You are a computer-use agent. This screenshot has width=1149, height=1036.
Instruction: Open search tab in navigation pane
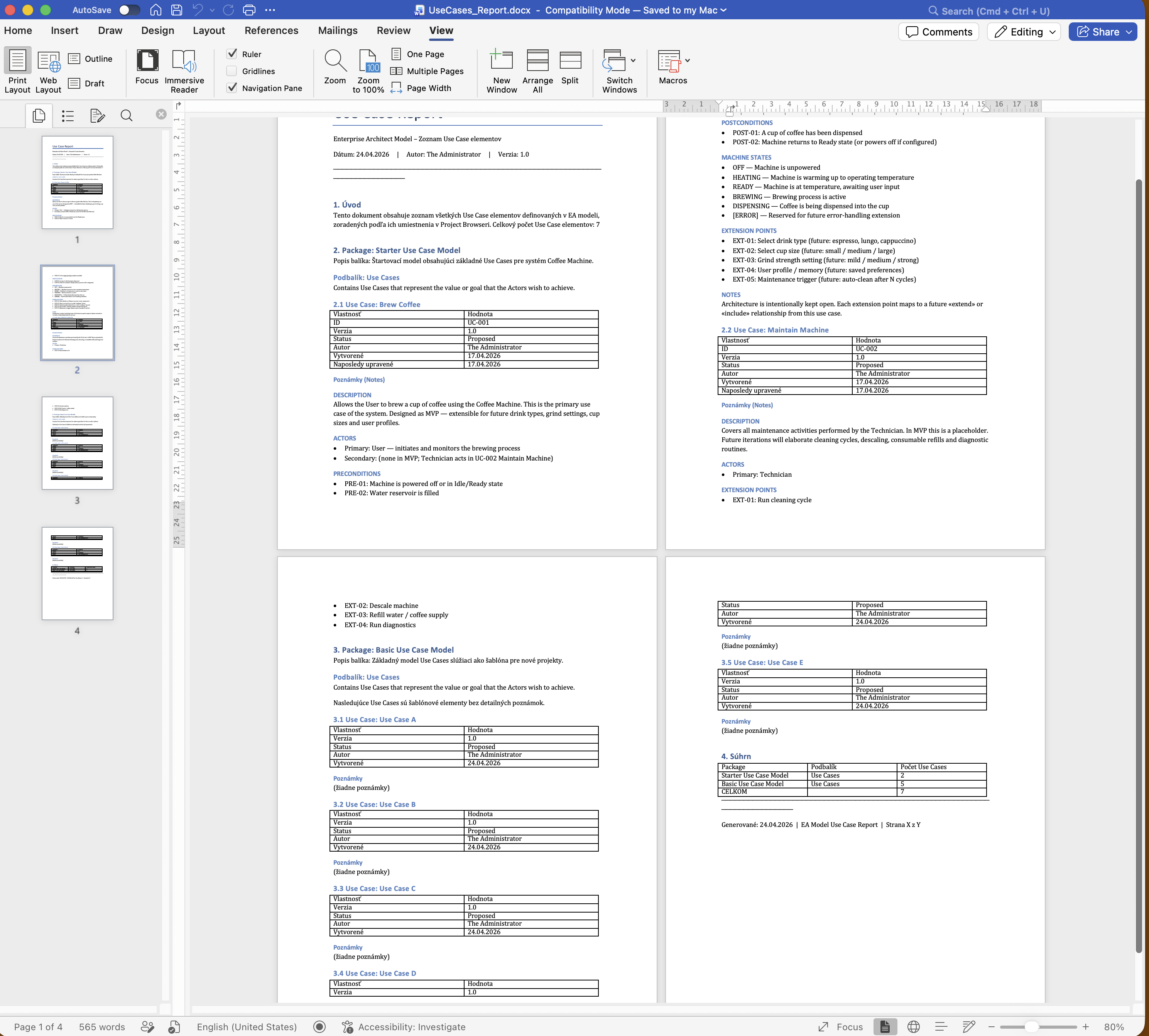pos(127,116)
